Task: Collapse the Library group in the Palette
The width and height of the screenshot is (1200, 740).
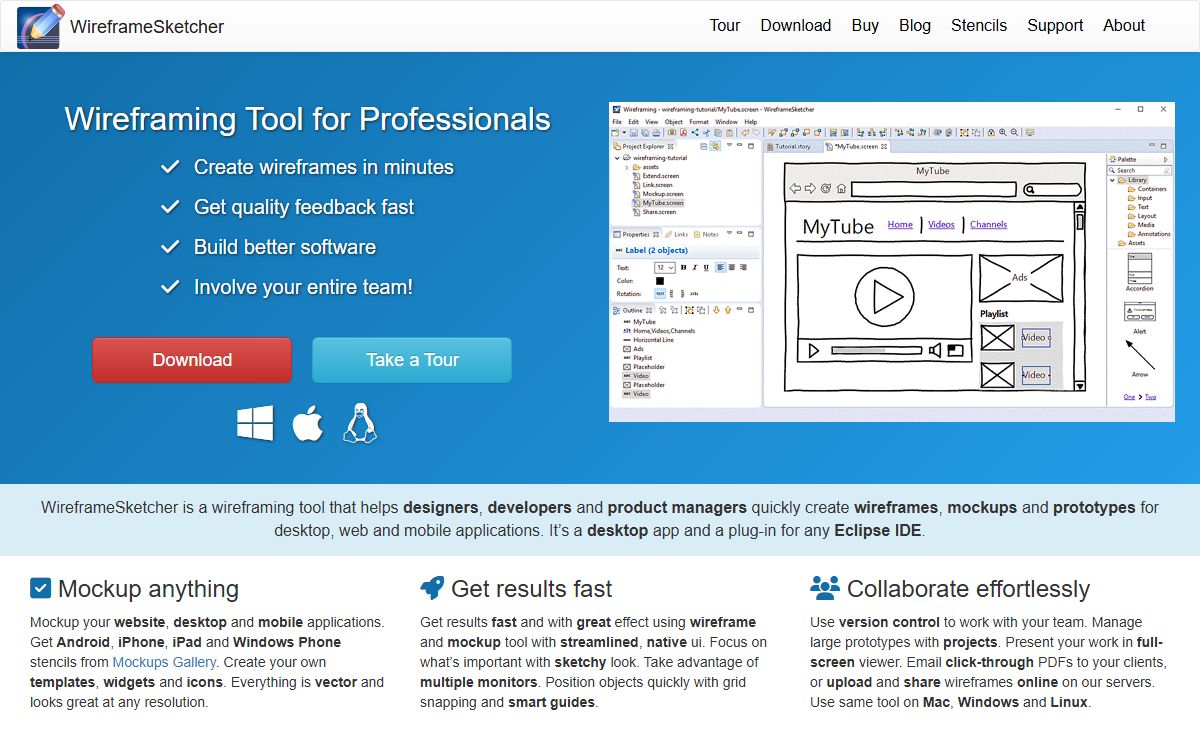Action: tap(1112, 180)
